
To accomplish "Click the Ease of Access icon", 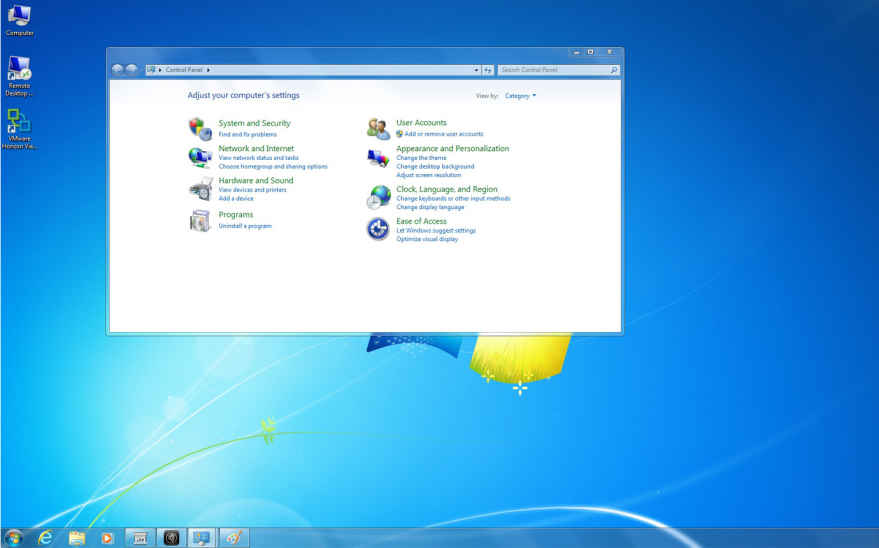I will point(378,229).
